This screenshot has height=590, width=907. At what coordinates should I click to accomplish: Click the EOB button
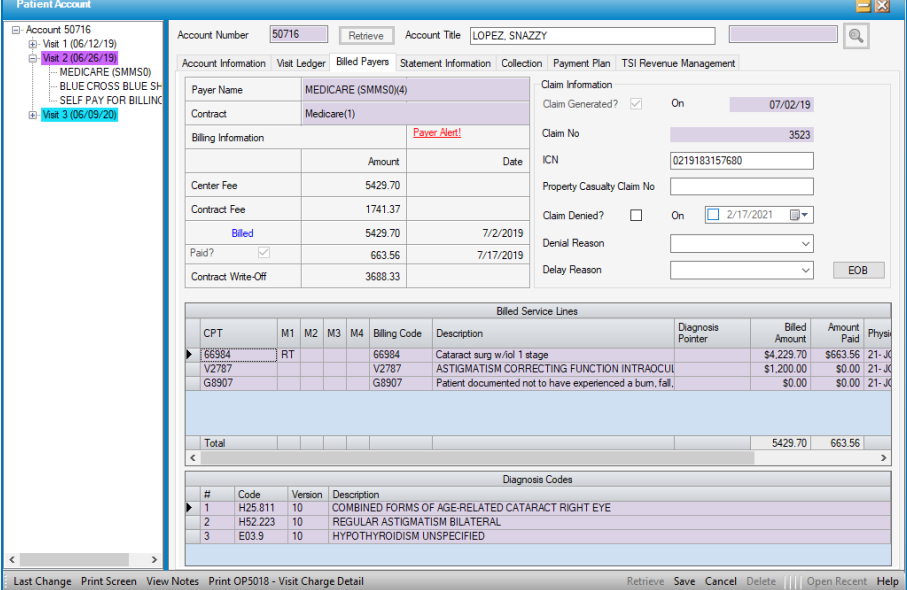click(x=858, y=270)
